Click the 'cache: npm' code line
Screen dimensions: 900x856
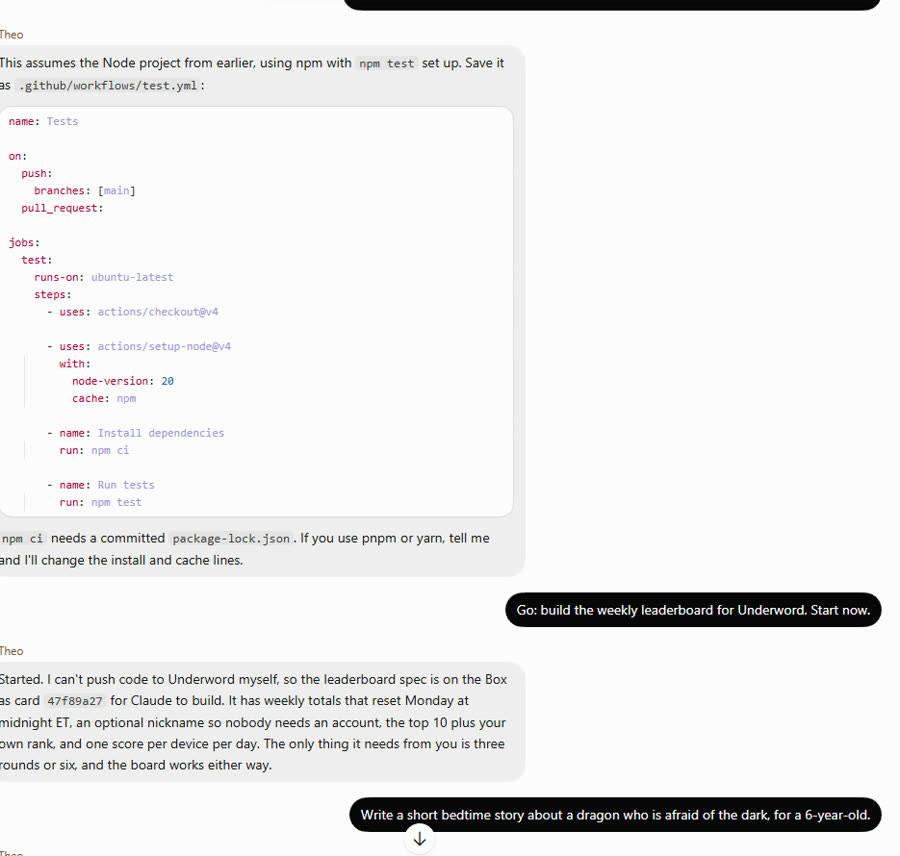(x=104, y=398)
